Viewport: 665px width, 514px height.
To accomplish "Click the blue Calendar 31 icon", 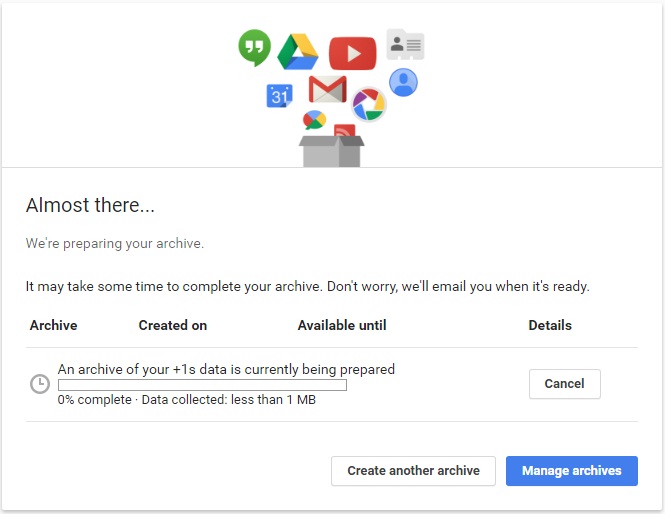I will [x=279, y=96].
